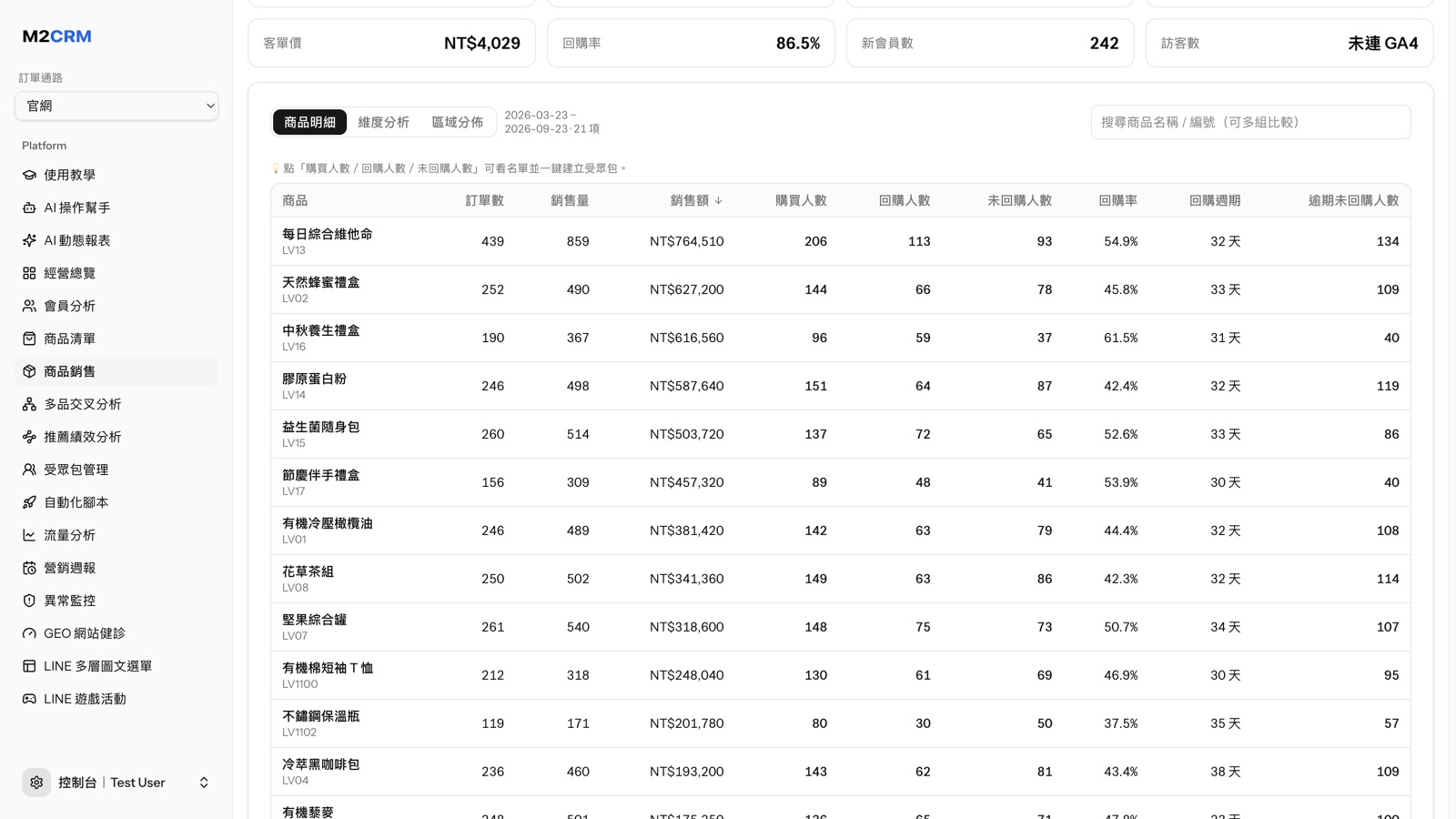Switch to the 區域分佈 tab
This screenshot has width=1456, height=819.
pos(457,122)
